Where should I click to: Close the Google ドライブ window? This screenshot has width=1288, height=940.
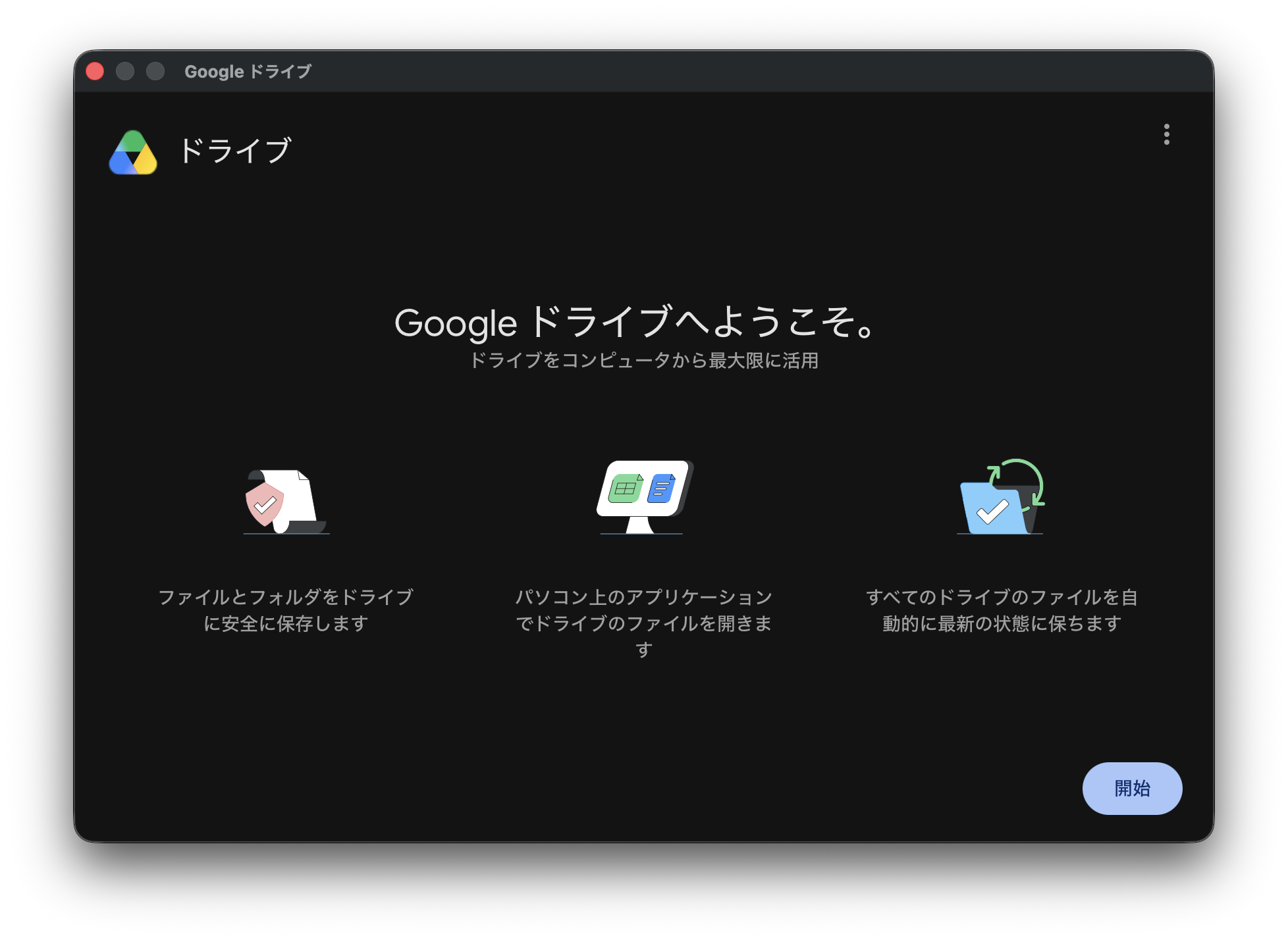point(95,71)
